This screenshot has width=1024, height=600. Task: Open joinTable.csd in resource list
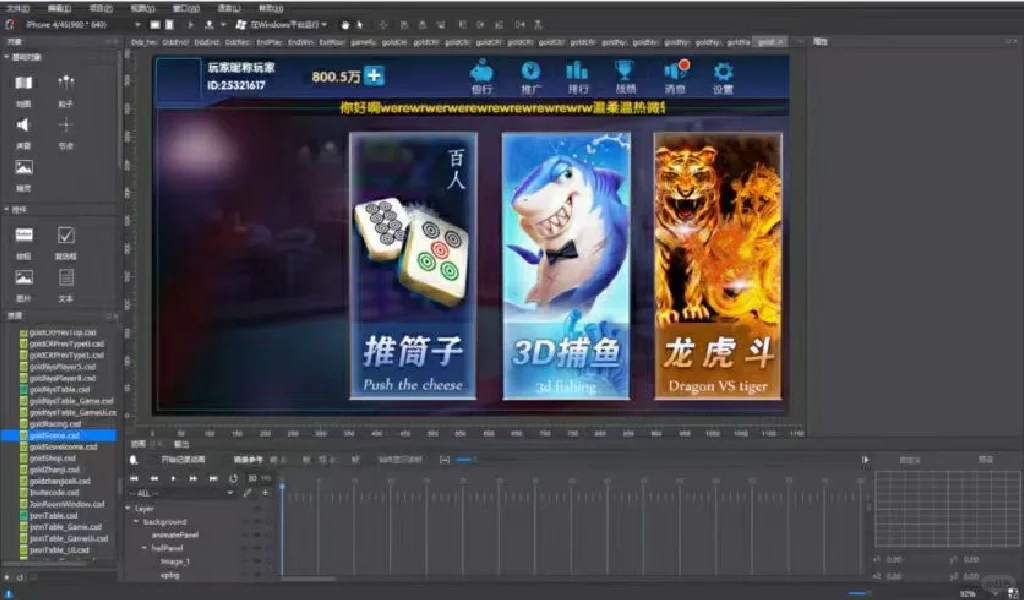pyautogui.click(x=53, y=516)
